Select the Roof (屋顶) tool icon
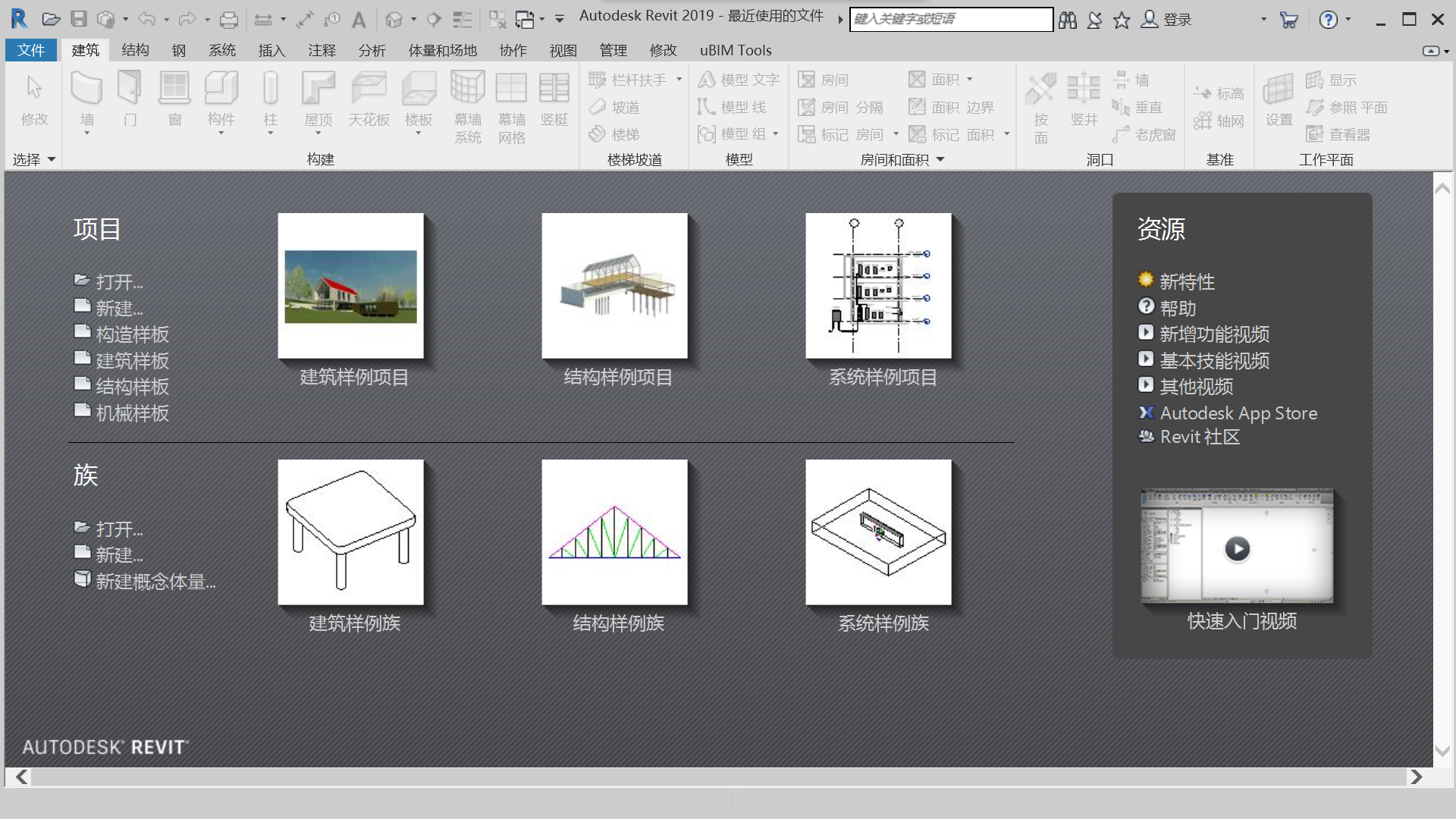The image size is (1456, 819). (x=318, y=89)
